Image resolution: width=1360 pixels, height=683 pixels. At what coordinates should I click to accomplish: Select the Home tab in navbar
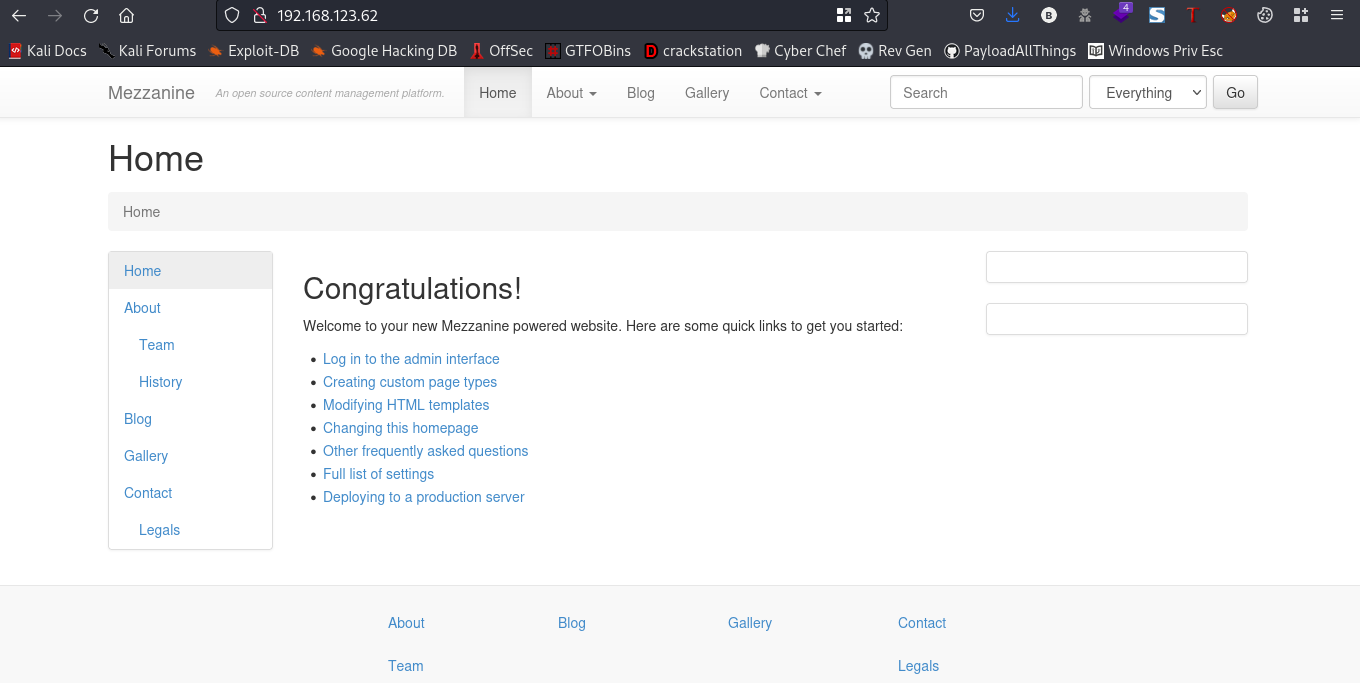[x=498, y=93]
